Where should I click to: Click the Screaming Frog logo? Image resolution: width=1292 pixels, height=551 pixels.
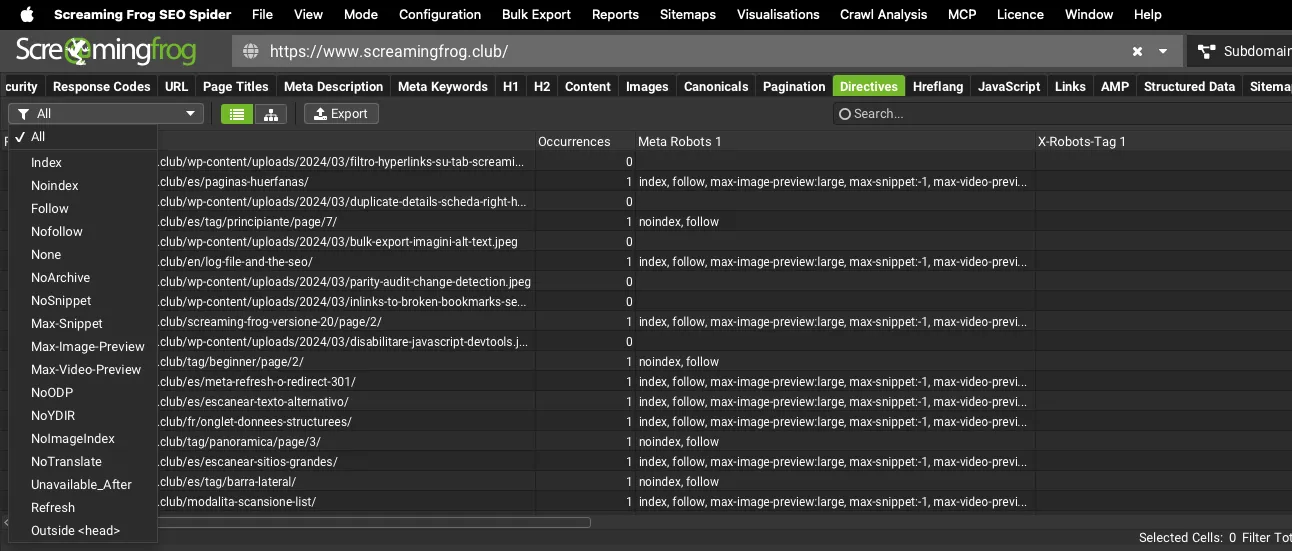(106, 51)
